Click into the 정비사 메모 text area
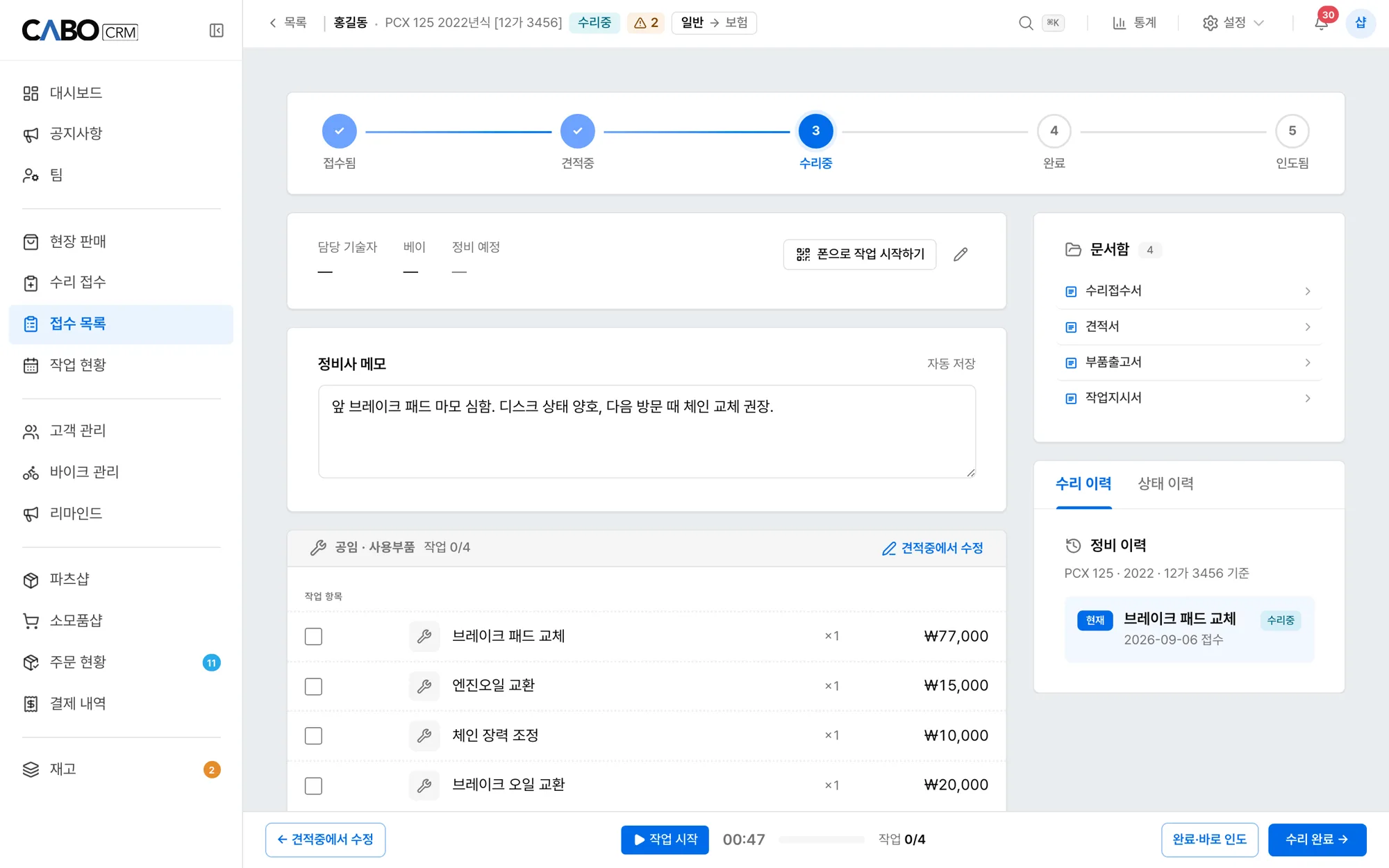 647,432
